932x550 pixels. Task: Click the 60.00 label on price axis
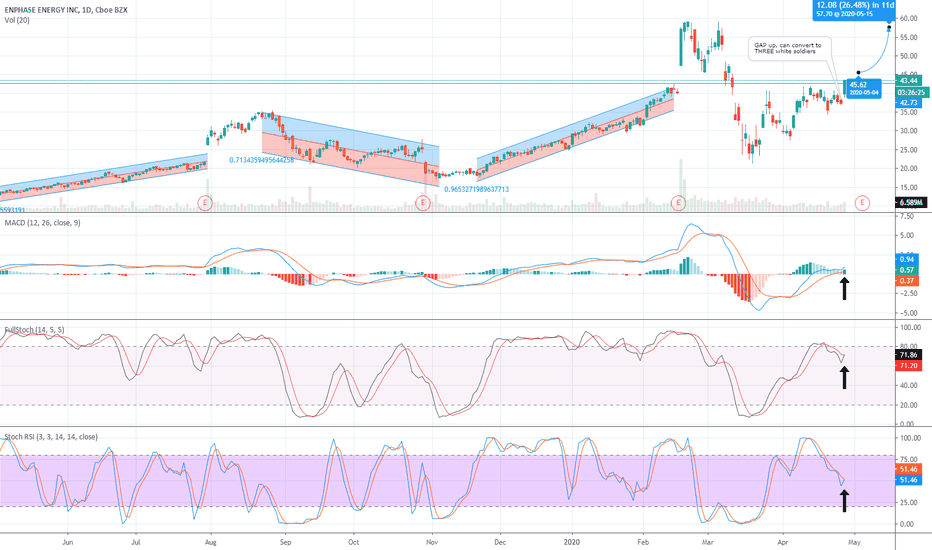pos(908,18)
